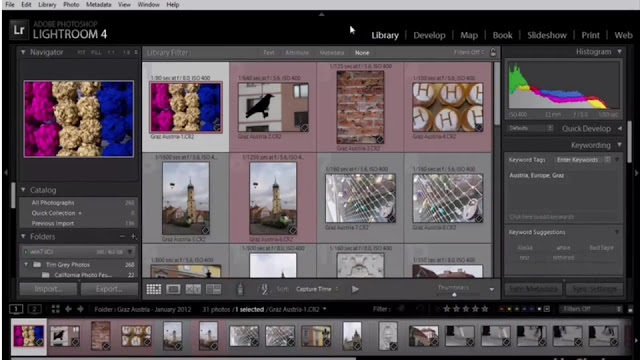Lock the Library Filter padlock

pyautogui.click(x=493, y=52)
